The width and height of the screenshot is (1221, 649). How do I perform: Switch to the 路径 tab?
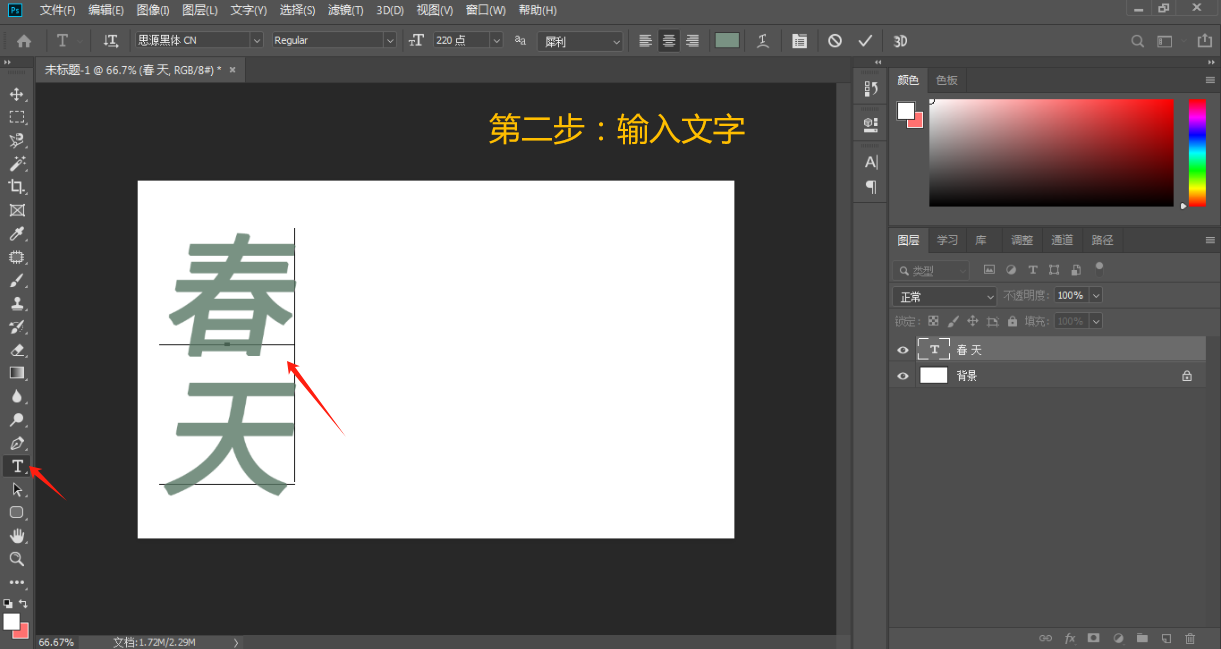(1102, 240)
